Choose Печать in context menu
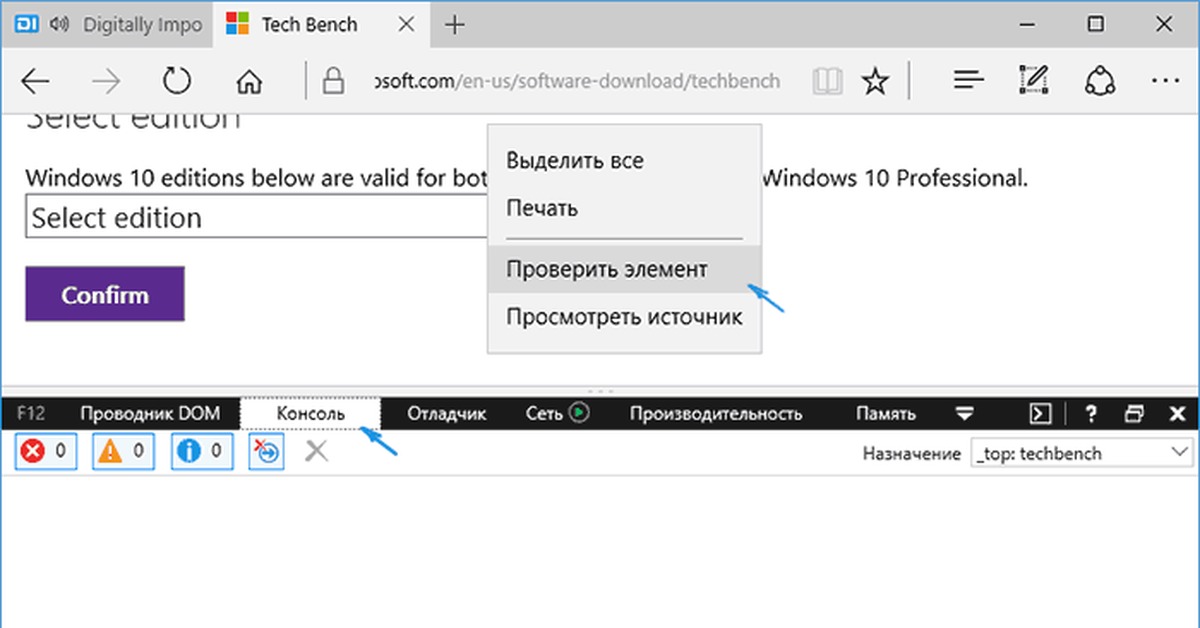Viewport: 1200px width, 628px height. click(625, 209)
